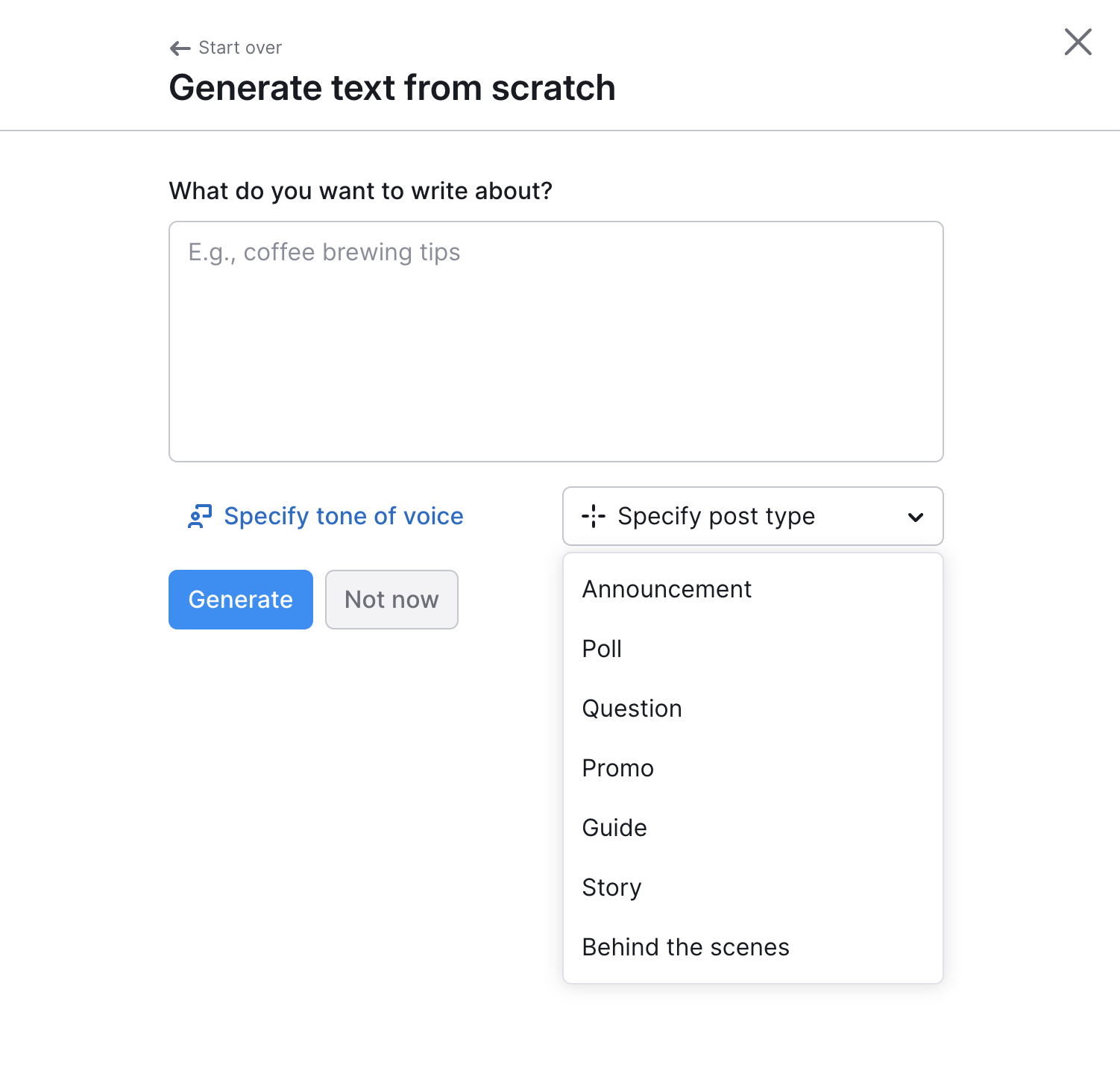
Task: Click the close X icon
Action: [x=1077, y=43]
